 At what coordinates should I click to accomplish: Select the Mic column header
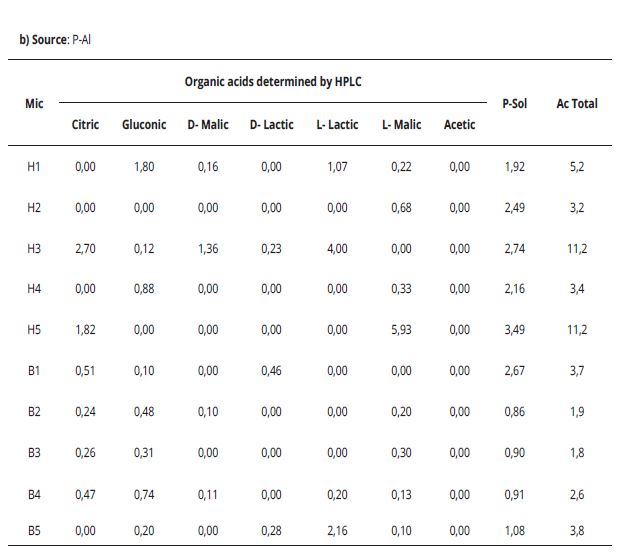[34, 103]
